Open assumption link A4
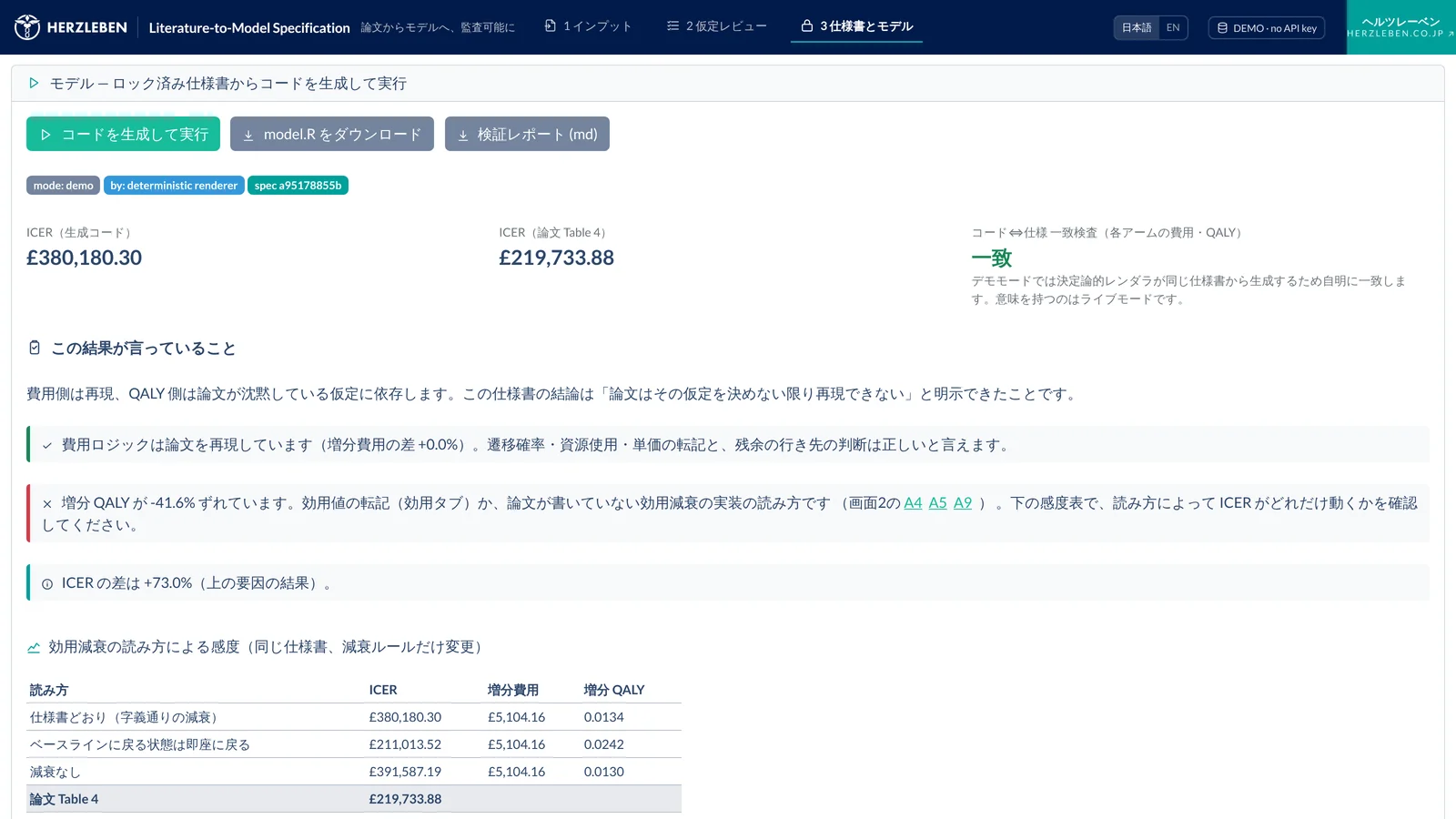 [x=913, y=503]
